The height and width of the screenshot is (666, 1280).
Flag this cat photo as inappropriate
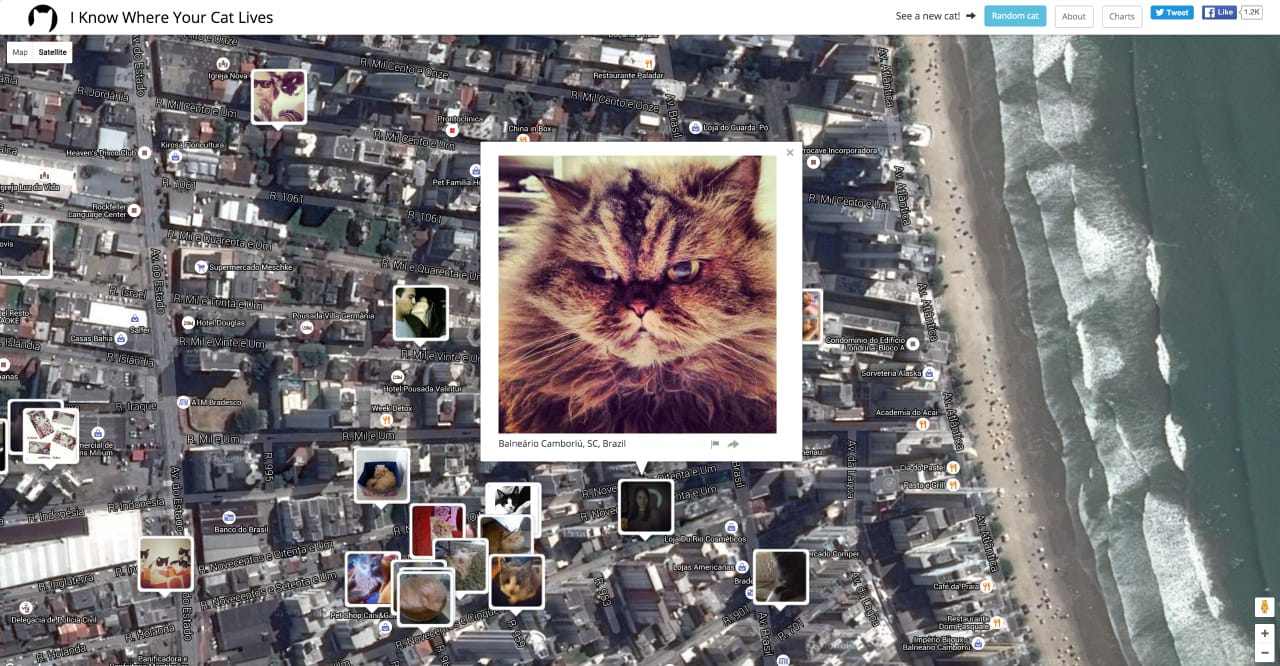tap(715, 443)
